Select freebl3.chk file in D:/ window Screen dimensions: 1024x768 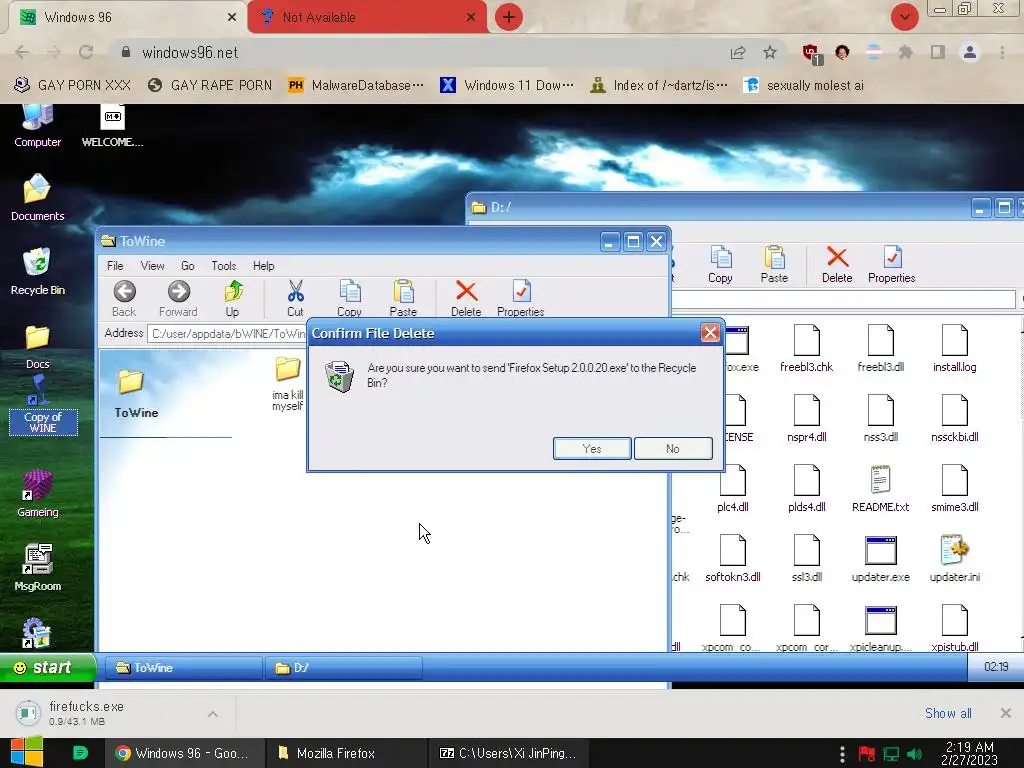(x=807, y=348)
